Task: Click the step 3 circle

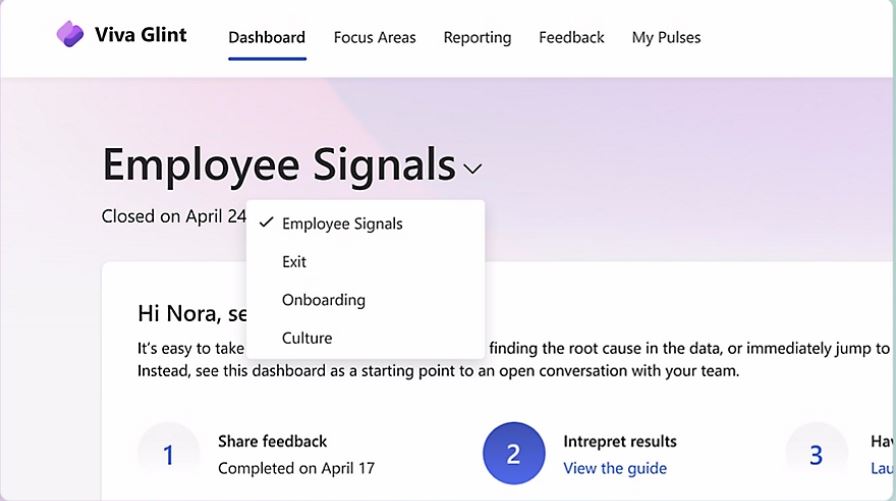Action: [x=816, y=454]
